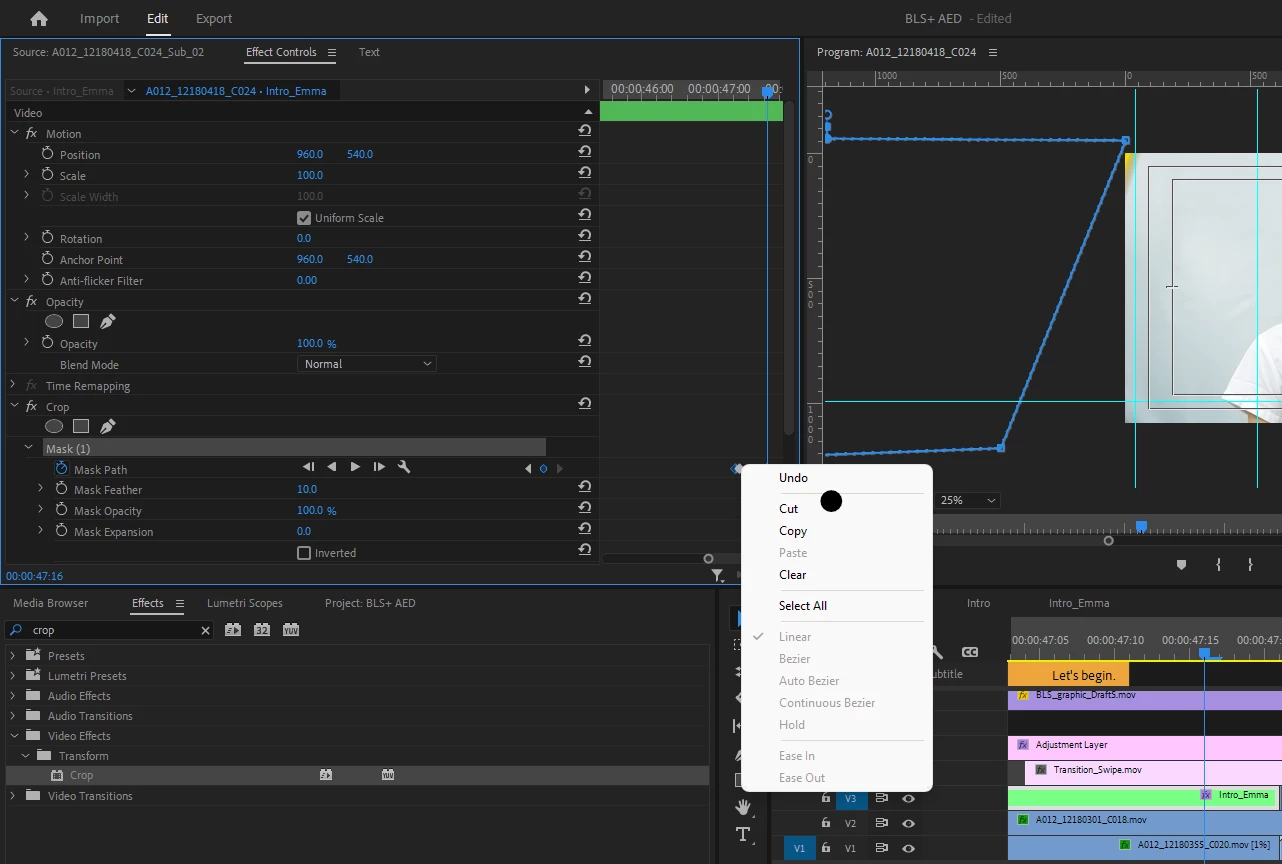The image size is (1282, 864).
Task: Create 4-point polygon mask under Opacity
Action: pos(81,321)
